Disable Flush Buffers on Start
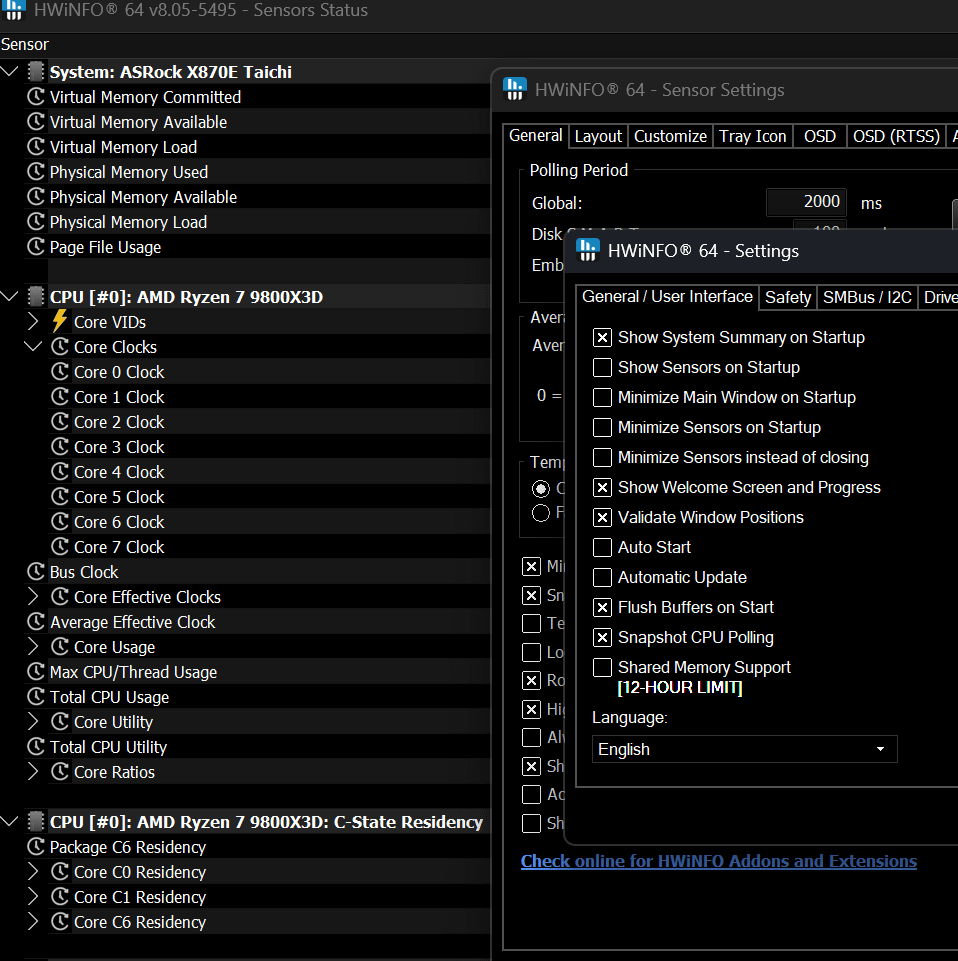Screen dimensions: 958x961 (x=603, y=608)
